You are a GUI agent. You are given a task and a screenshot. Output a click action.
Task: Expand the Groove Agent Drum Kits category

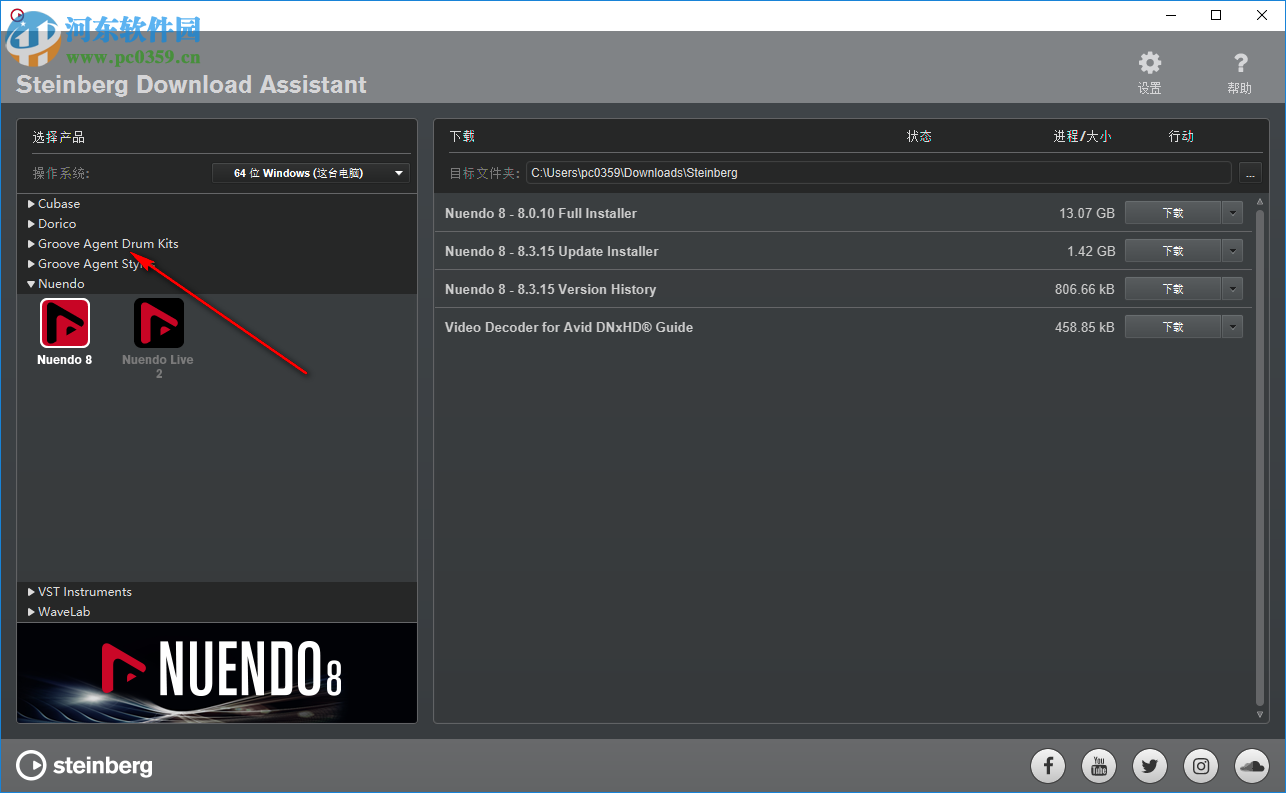pos(107,243)
